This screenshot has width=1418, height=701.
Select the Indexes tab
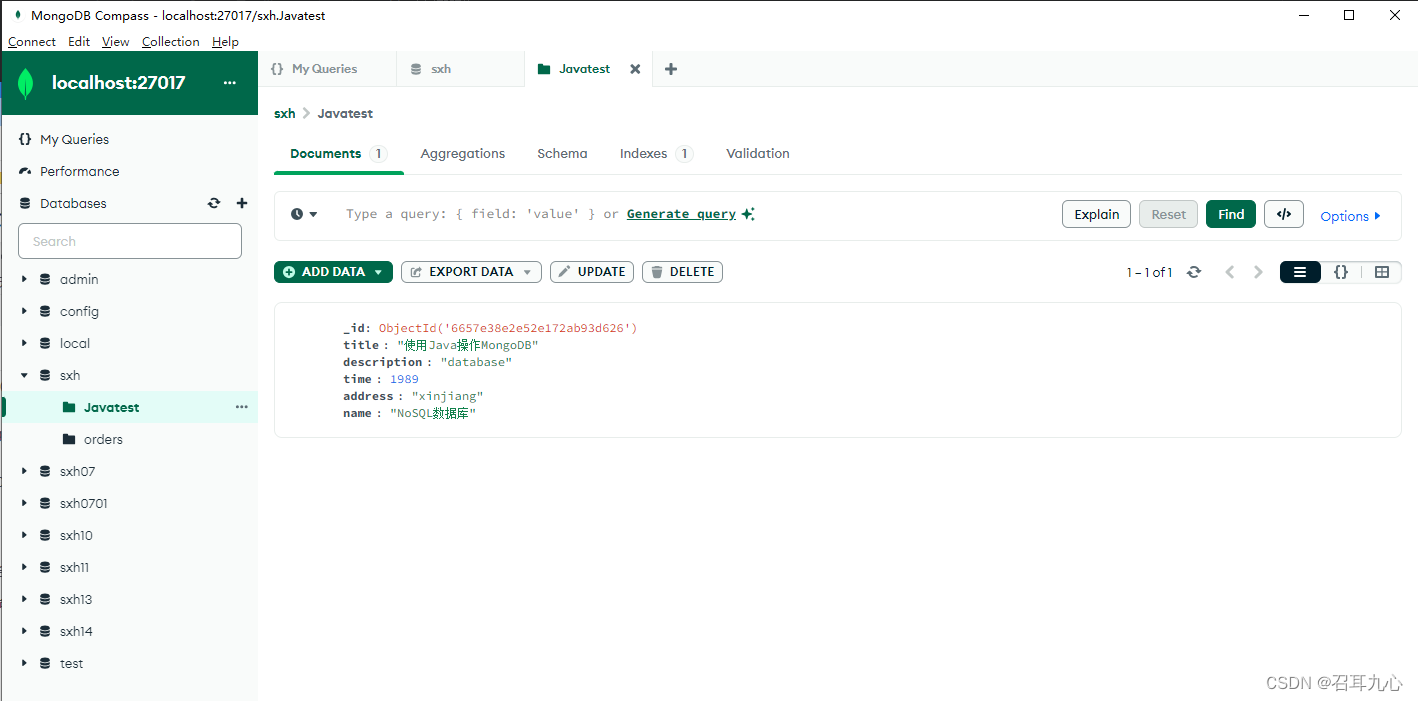[x=643, y=153]
